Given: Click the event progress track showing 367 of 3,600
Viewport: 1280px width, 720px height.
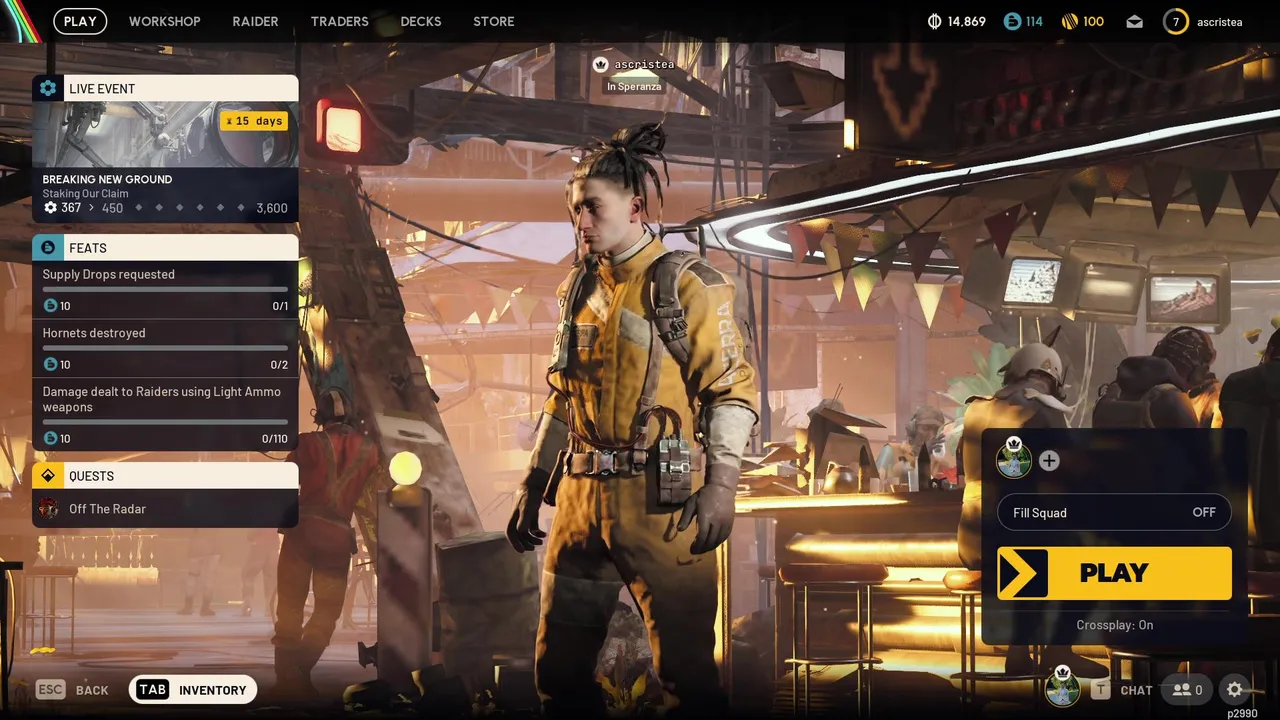Looking at the screenshot, I should pos(165,208).
